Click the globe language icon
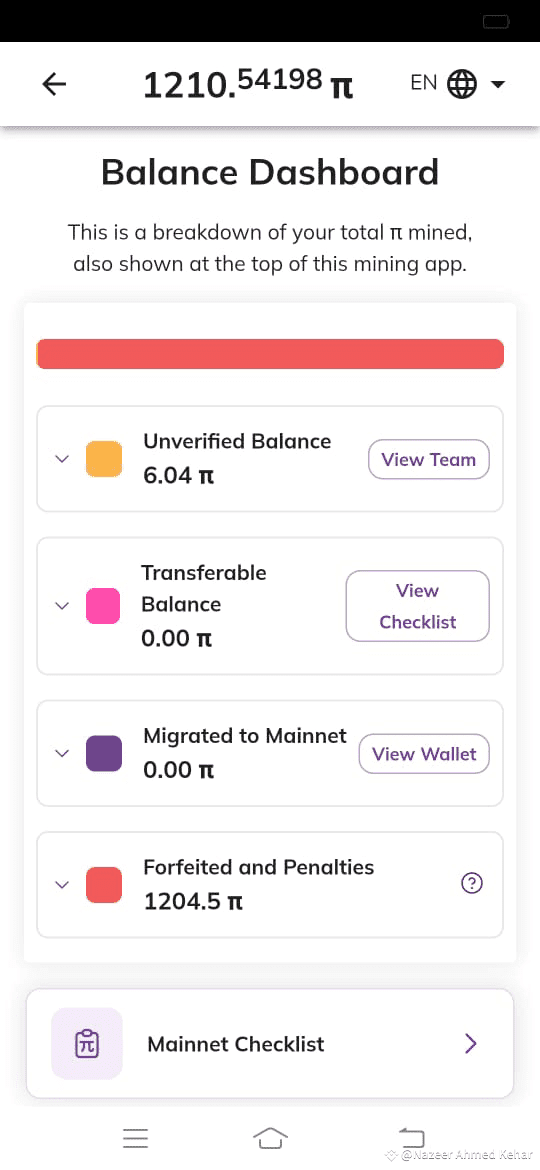Screen dimensions: 540x1170 [x=462, y=84]
